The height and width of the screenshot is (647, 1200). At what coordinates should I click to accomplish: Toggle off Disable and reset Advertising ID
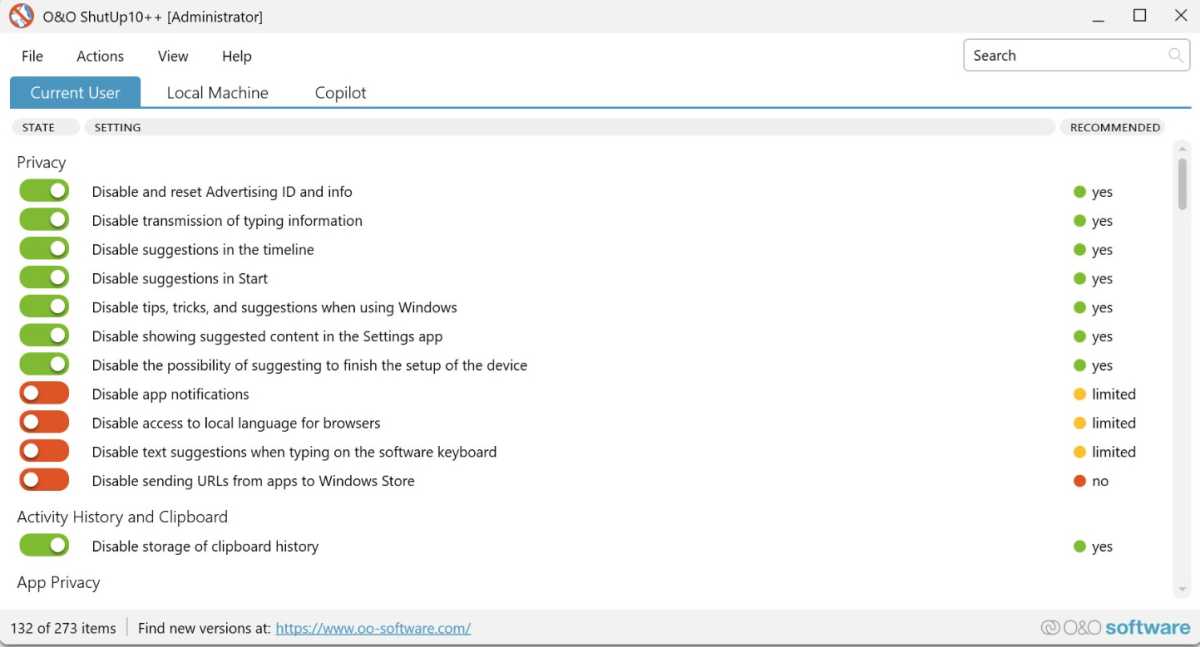click(44, 191)
